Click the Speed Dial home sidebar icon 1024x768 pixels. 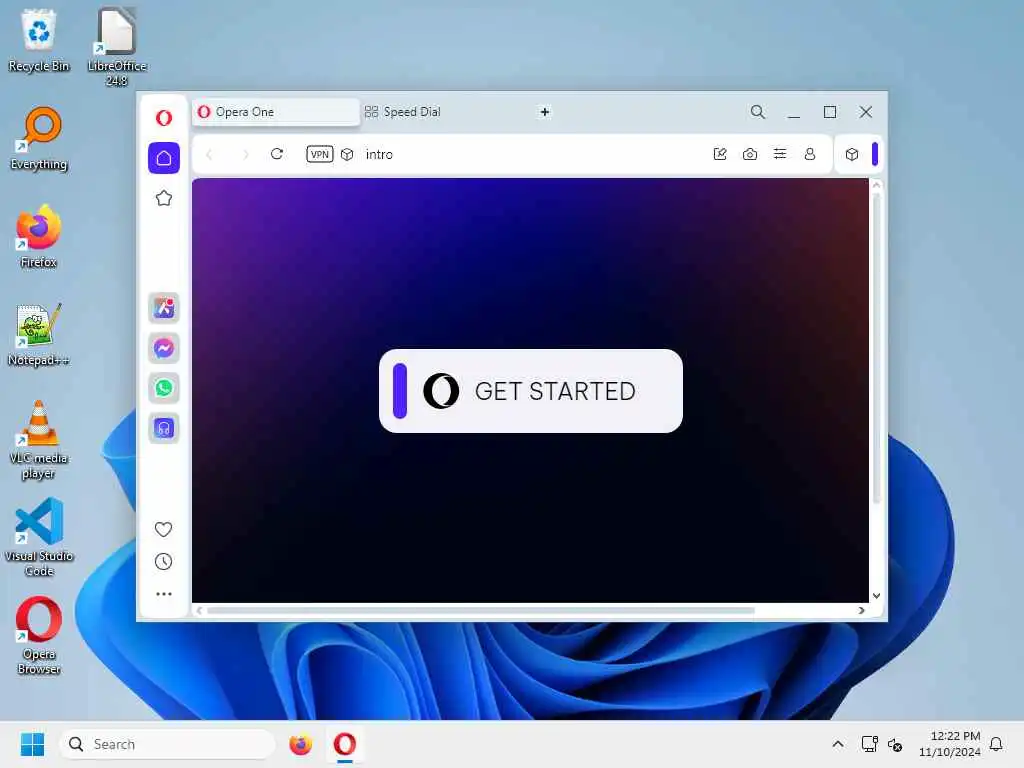(164, 158)
